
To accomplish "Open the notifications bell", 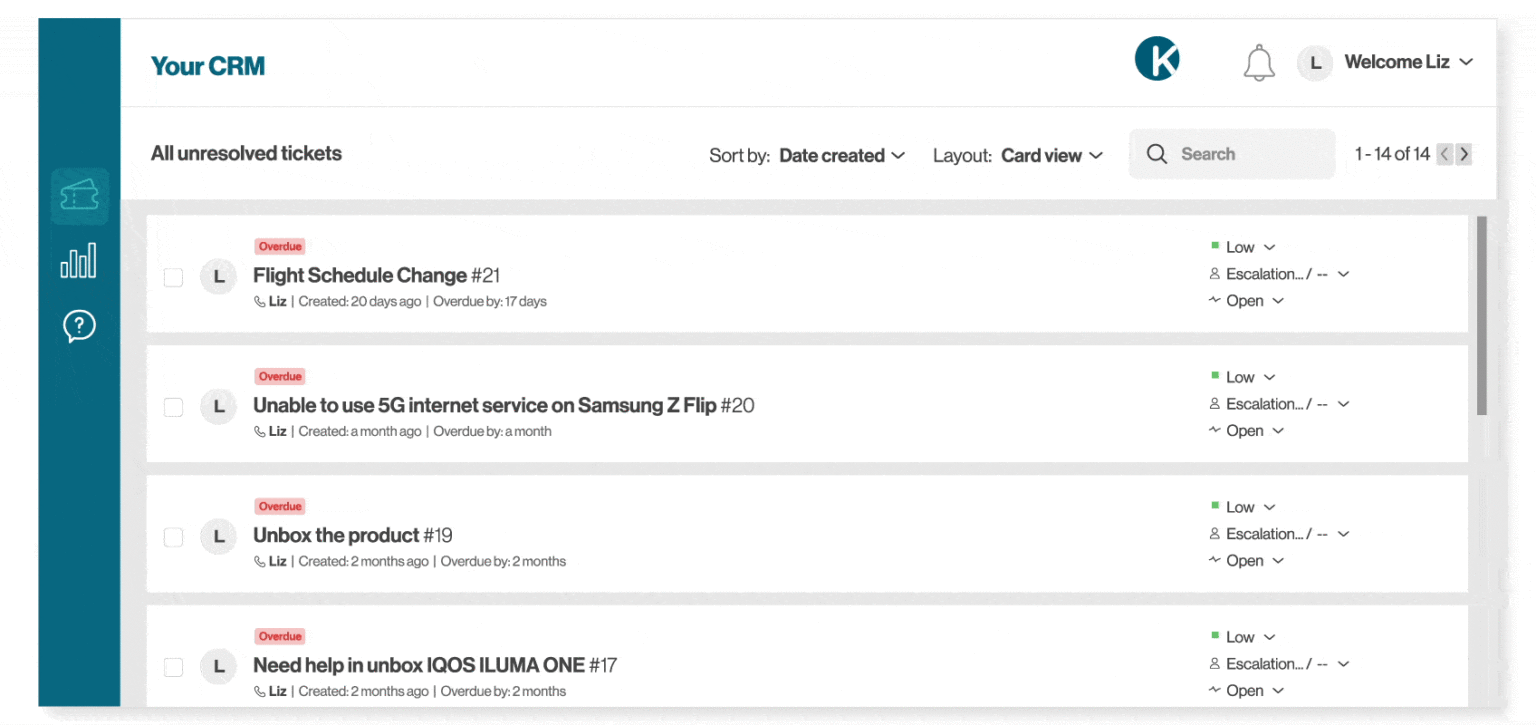I will [1259, 63].
